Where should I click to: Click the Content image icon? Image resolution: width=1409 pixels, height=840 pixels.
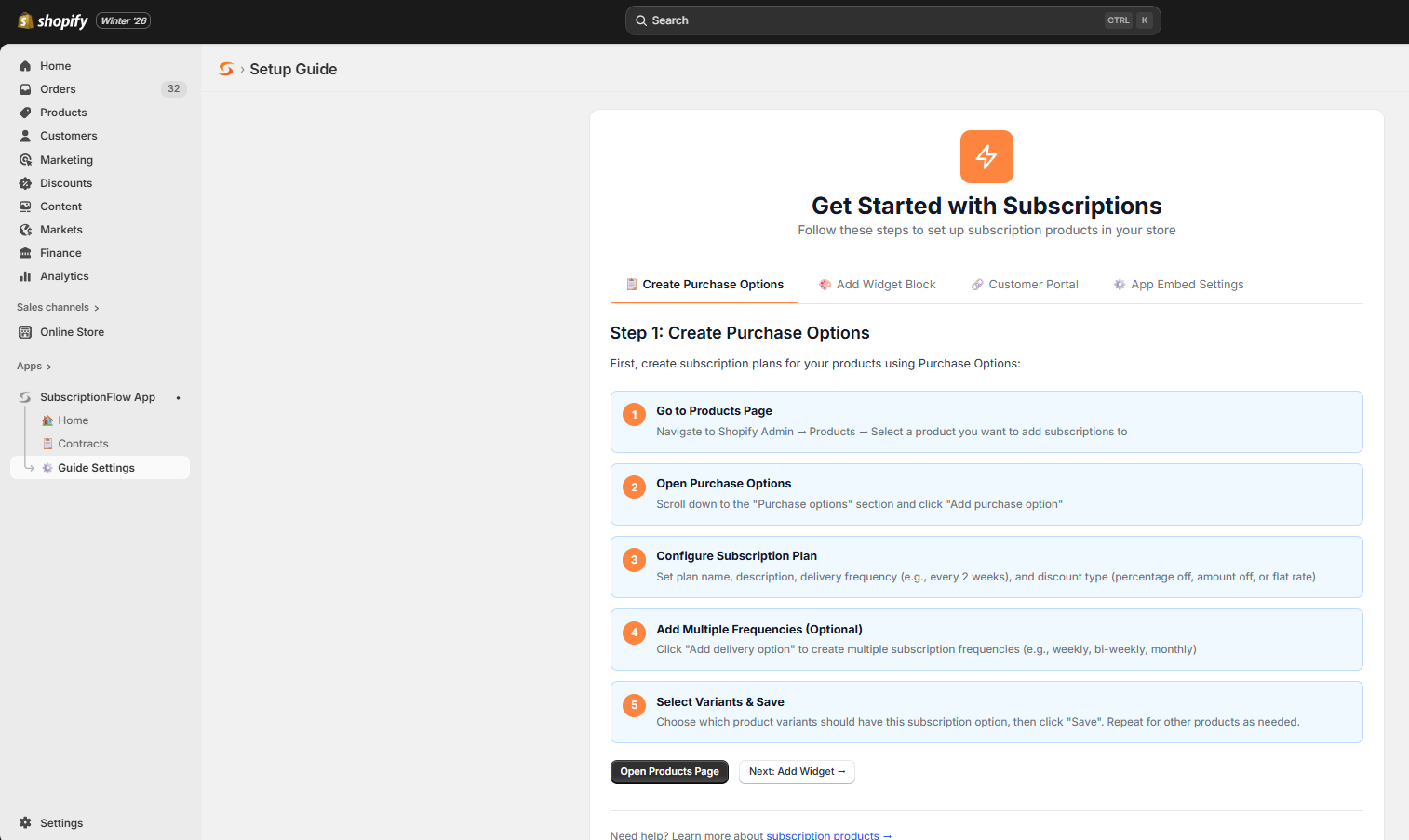(25, 207)
